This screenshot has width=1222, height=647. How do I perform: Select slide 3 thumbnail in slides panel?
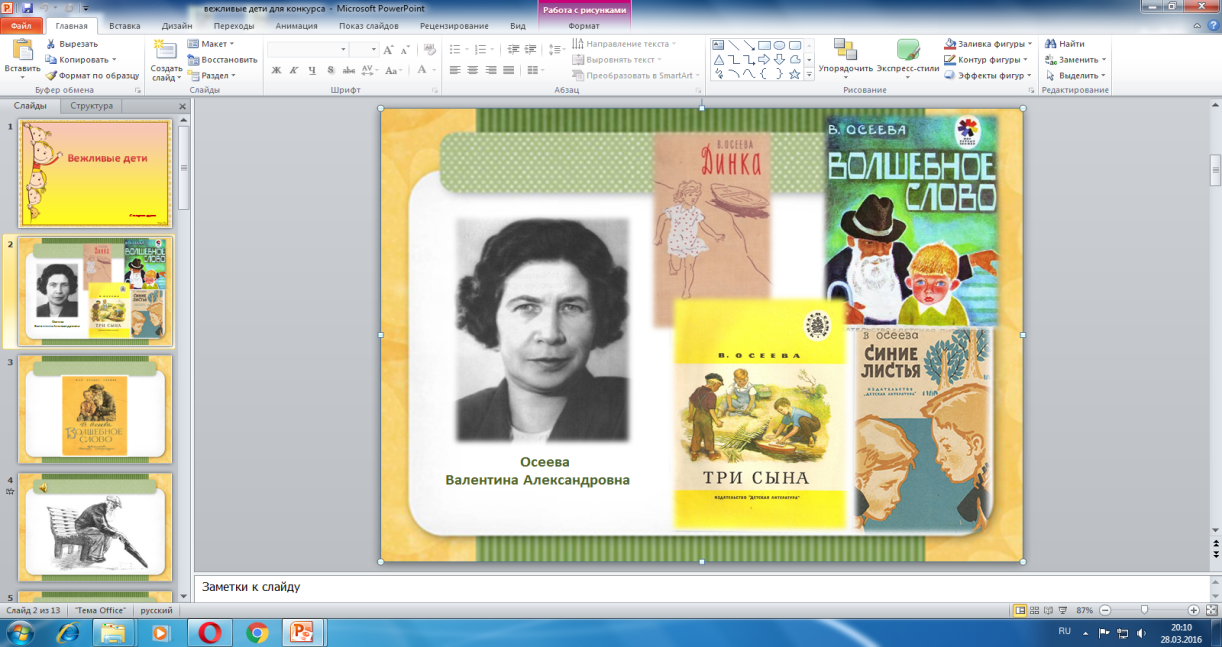[x=95, y=408]
